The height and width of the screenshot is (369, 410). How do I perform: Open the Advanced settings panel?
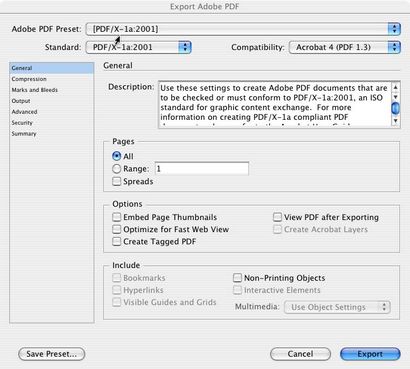point(24,112)
